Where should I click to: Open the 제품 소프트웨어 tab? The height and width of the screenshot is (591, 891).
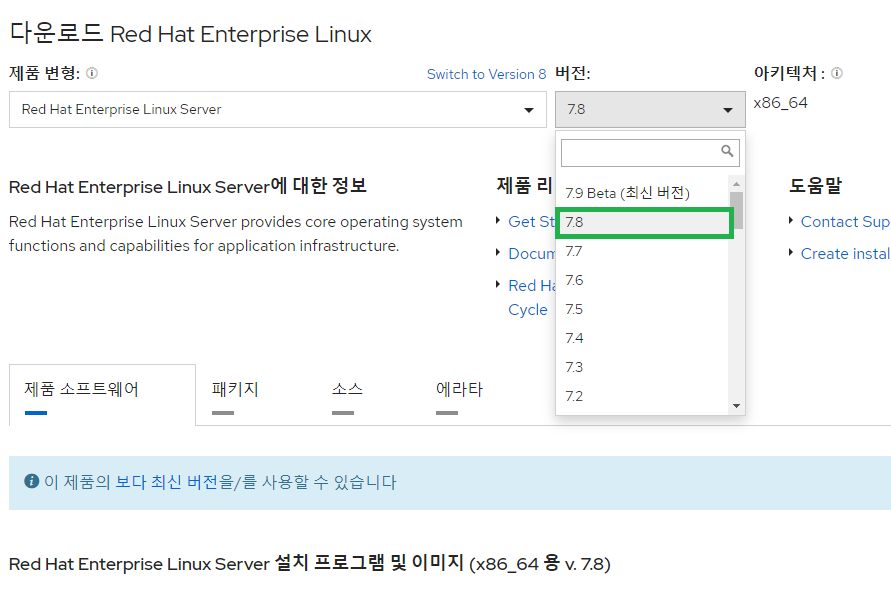pos(102,394)
